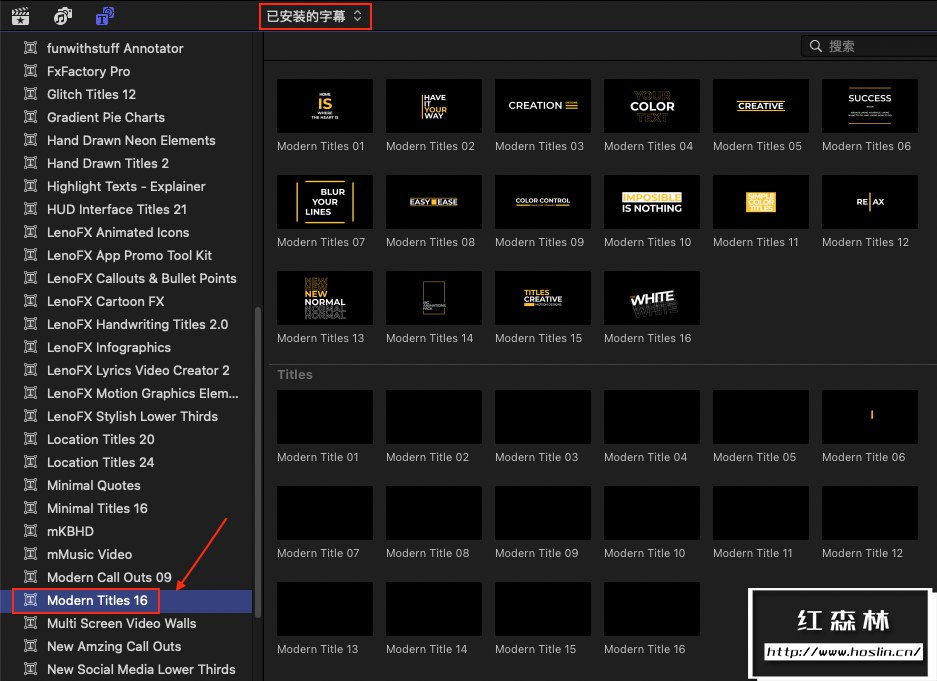Click the icon beside FxFactory Pro
Viewport: 937px width, 681px height.
coord(30,71)
